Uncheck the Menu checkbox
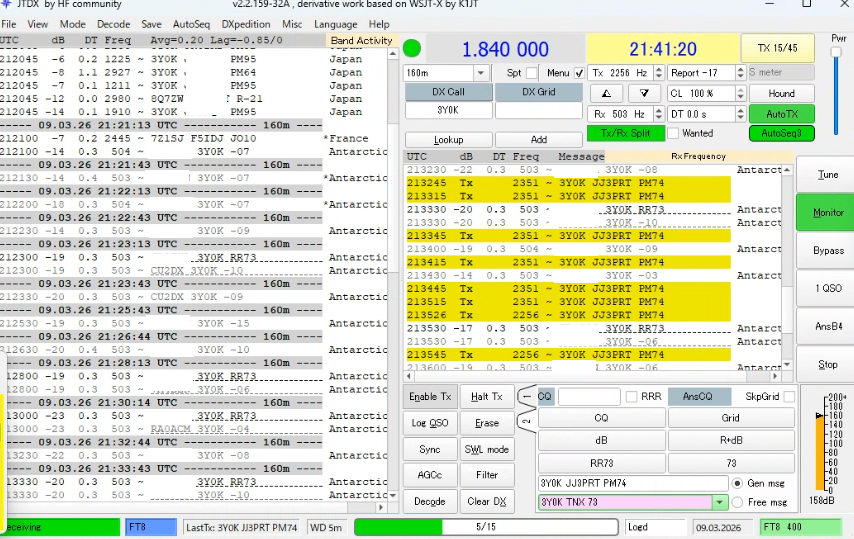This screenshot has height=539, width=854. click(579, 73)
